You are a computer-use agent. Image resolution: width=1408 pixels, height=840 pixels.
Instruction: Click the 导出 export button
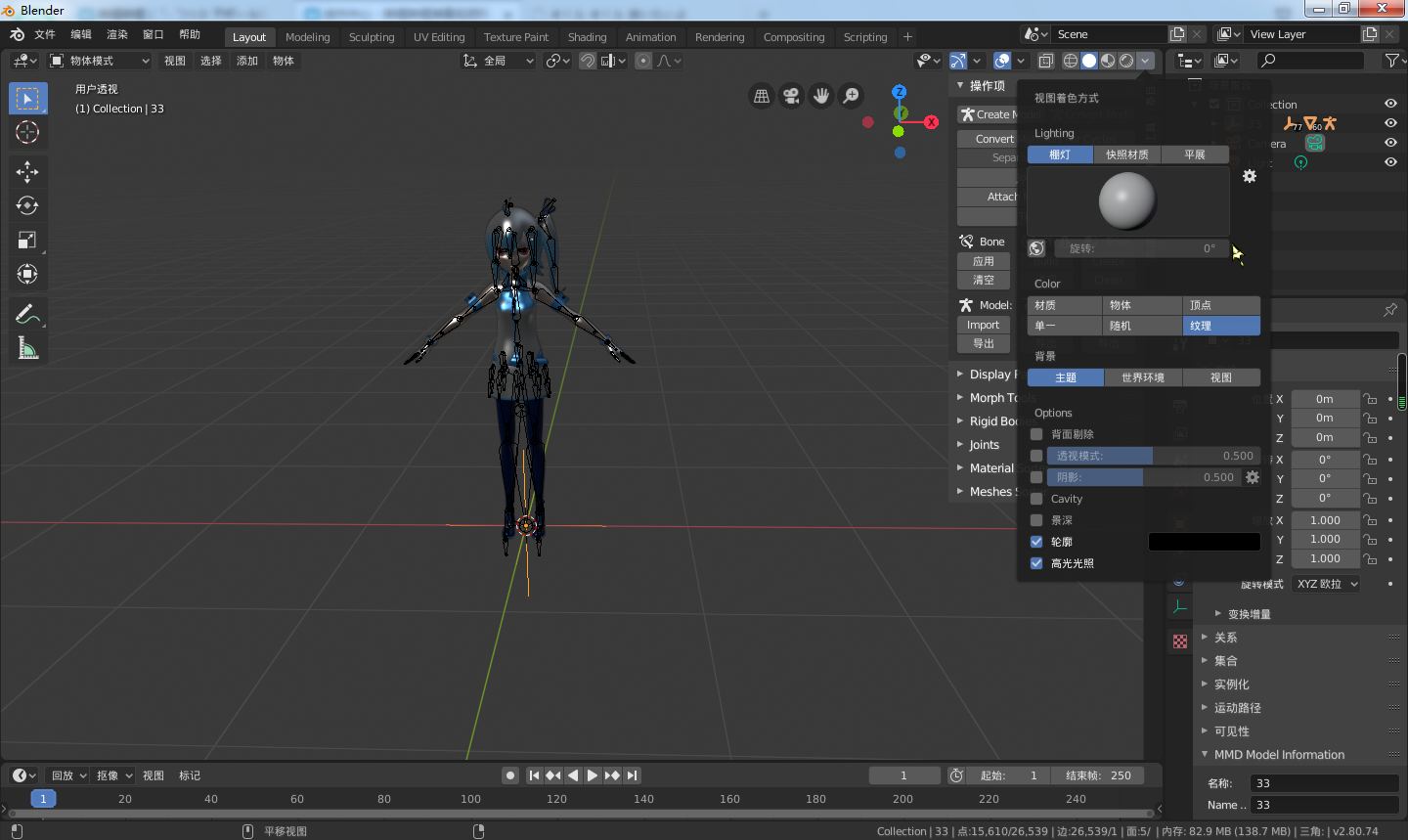click(x=983, y=343)
